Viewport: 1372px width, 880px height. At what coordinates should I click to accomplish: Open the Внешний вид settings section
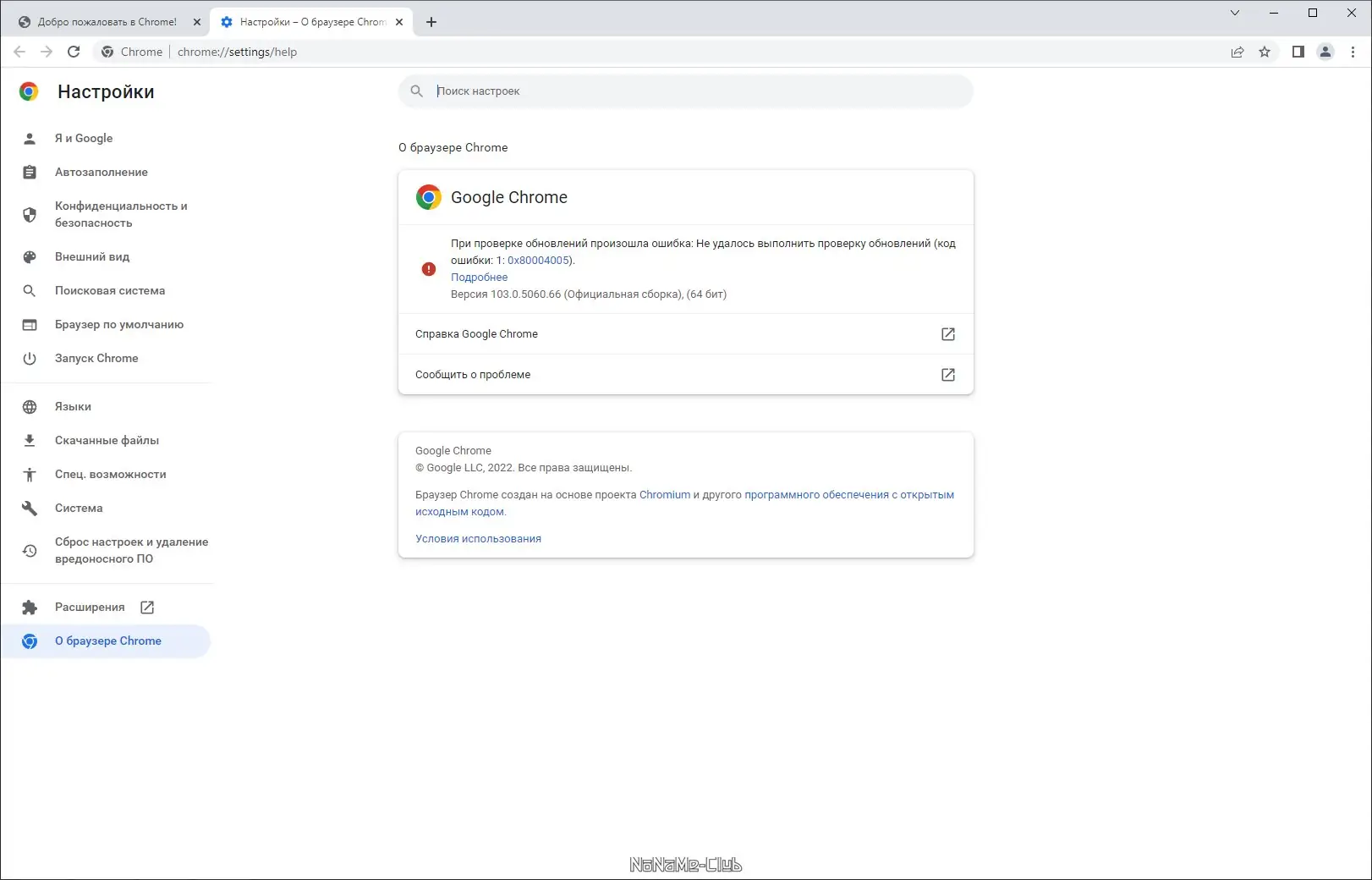[x=92, y=257]
